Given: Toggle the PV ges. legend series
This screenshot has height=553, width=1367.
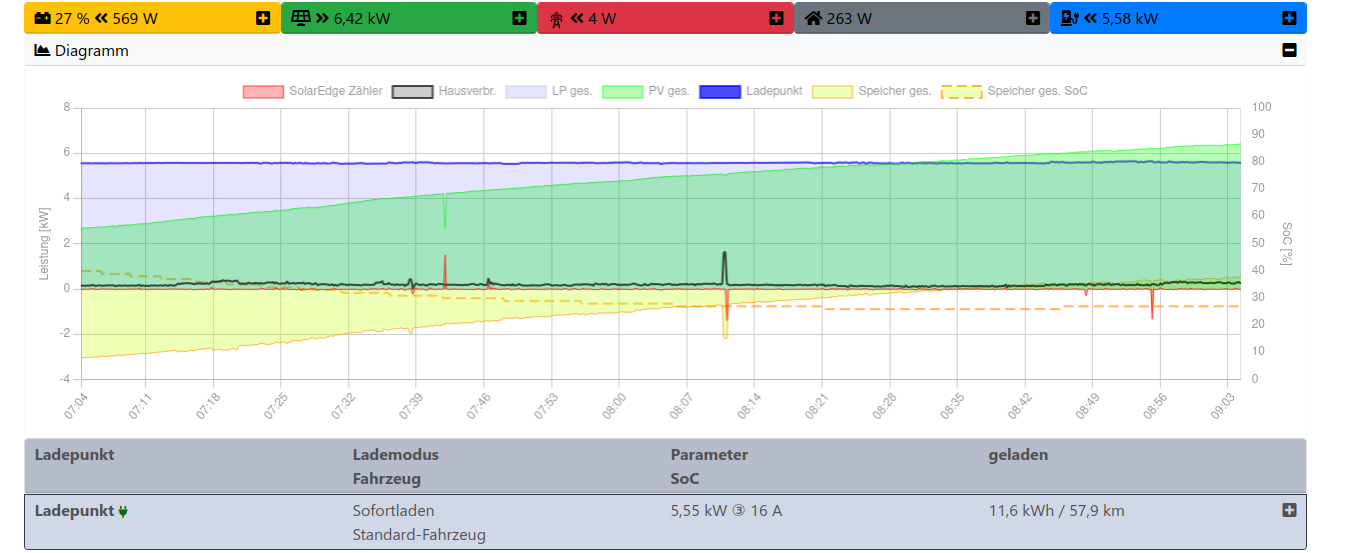Looking at the screenshot, I should (x=646, y=91).
